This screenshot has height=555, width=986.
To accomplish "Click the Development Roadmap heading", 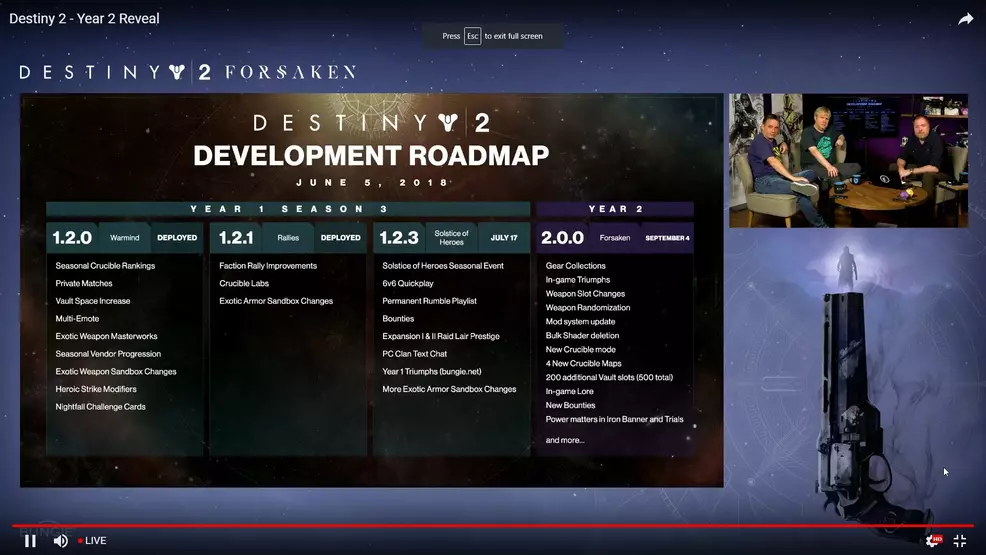I will click(371, 156).
